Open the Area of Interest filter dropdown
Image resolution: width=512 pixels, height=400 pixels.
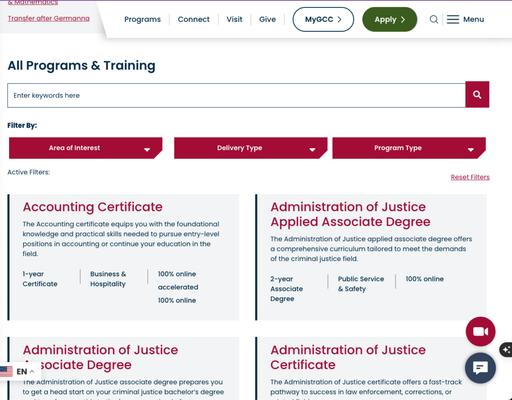[x=85, y=148]
